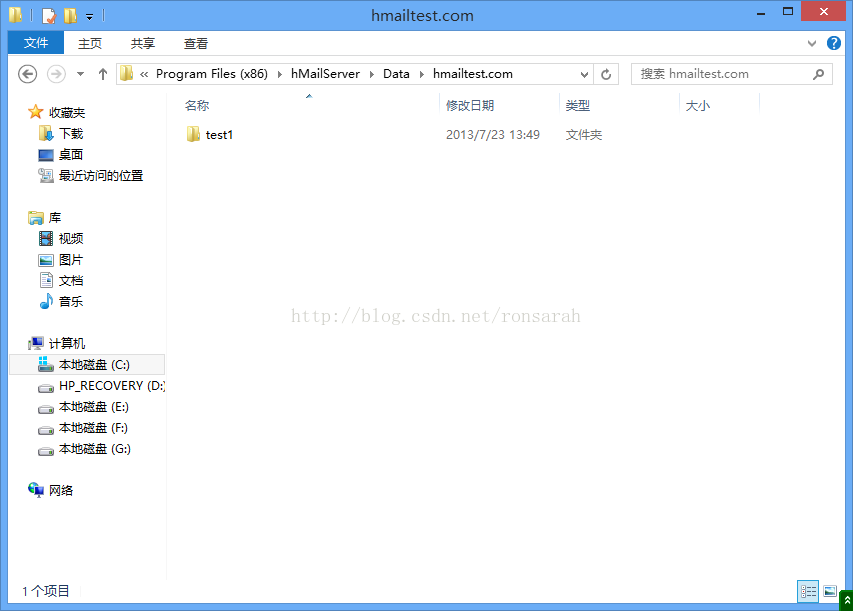Select 库 libraries in sidebar
The image size is (853, 611).
[55, 218]
